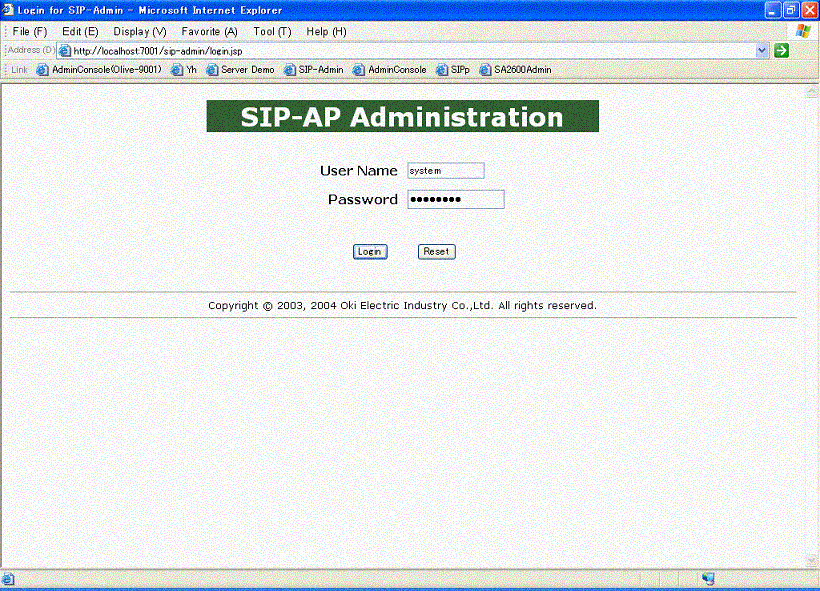
Task: Open the Display menu
Action: pos(138,31)
